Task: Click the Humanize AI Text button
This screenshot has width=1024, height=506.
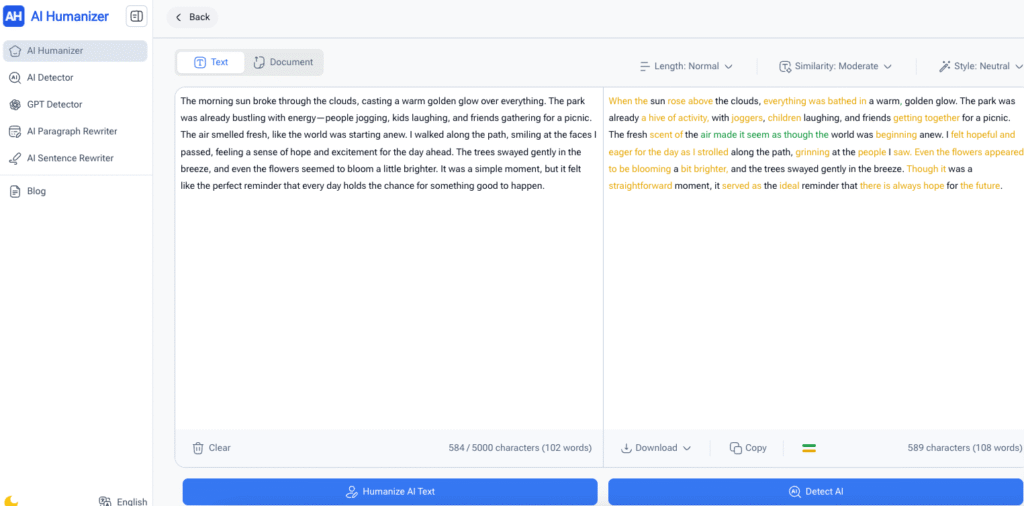Action: pos(390,491)
